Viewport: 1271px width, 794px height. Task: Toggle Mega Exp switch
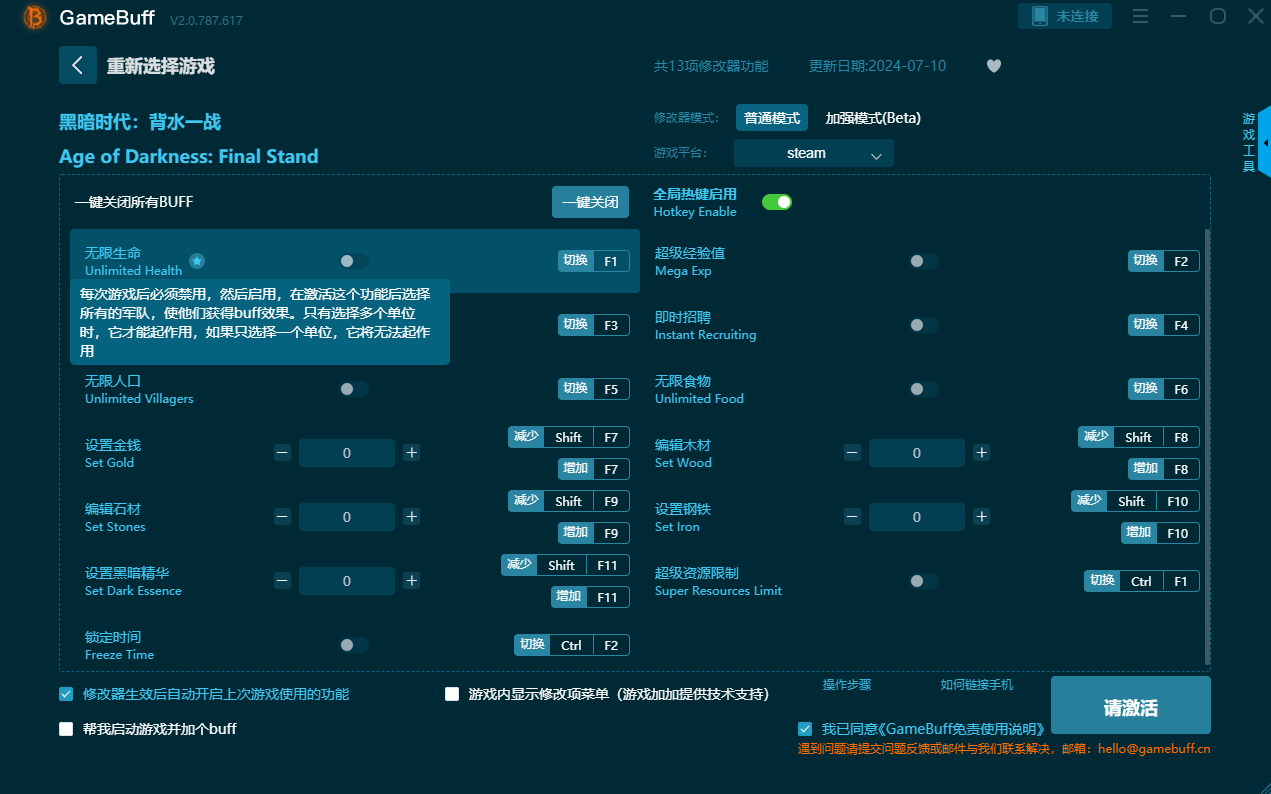924,261
